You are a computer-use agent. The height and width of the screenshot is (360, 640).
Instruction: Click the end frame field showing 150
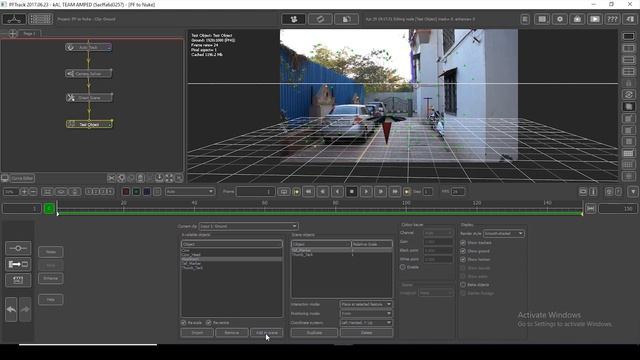click(618, 209)
